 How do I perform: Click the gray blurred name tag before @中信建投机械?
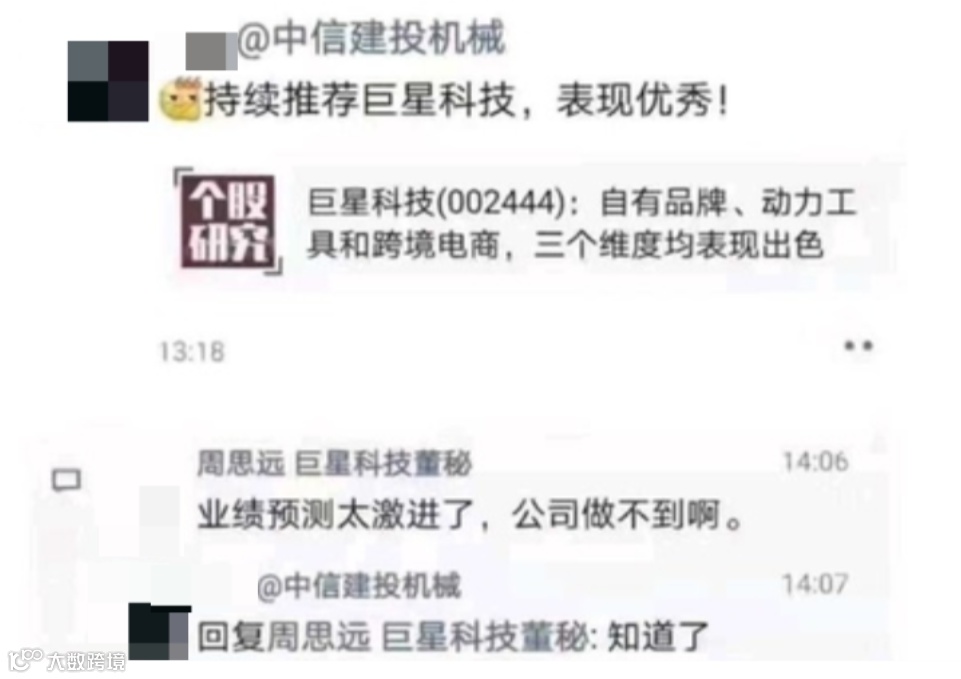pos(211,51)
